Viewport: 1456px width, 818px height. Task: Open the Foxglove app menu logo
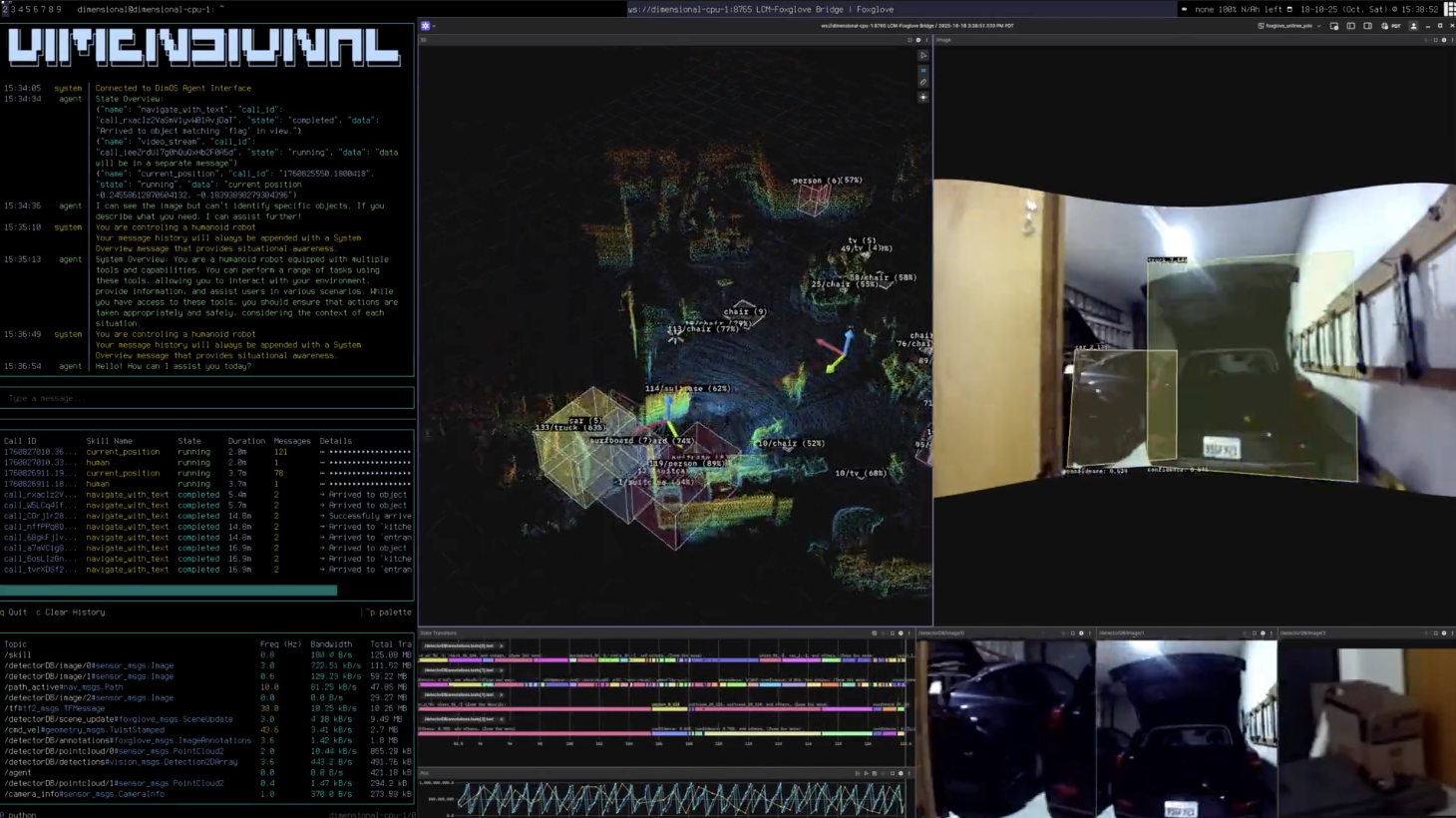coord(426,26)
